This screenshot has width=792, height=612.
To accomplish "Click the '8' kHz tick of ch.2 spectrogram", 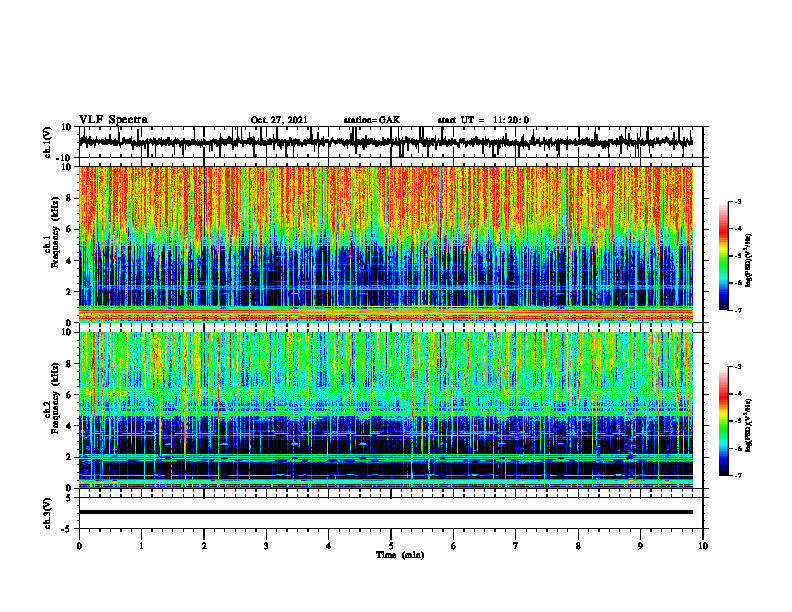I will pyautogui.click(x=70, y=364).
